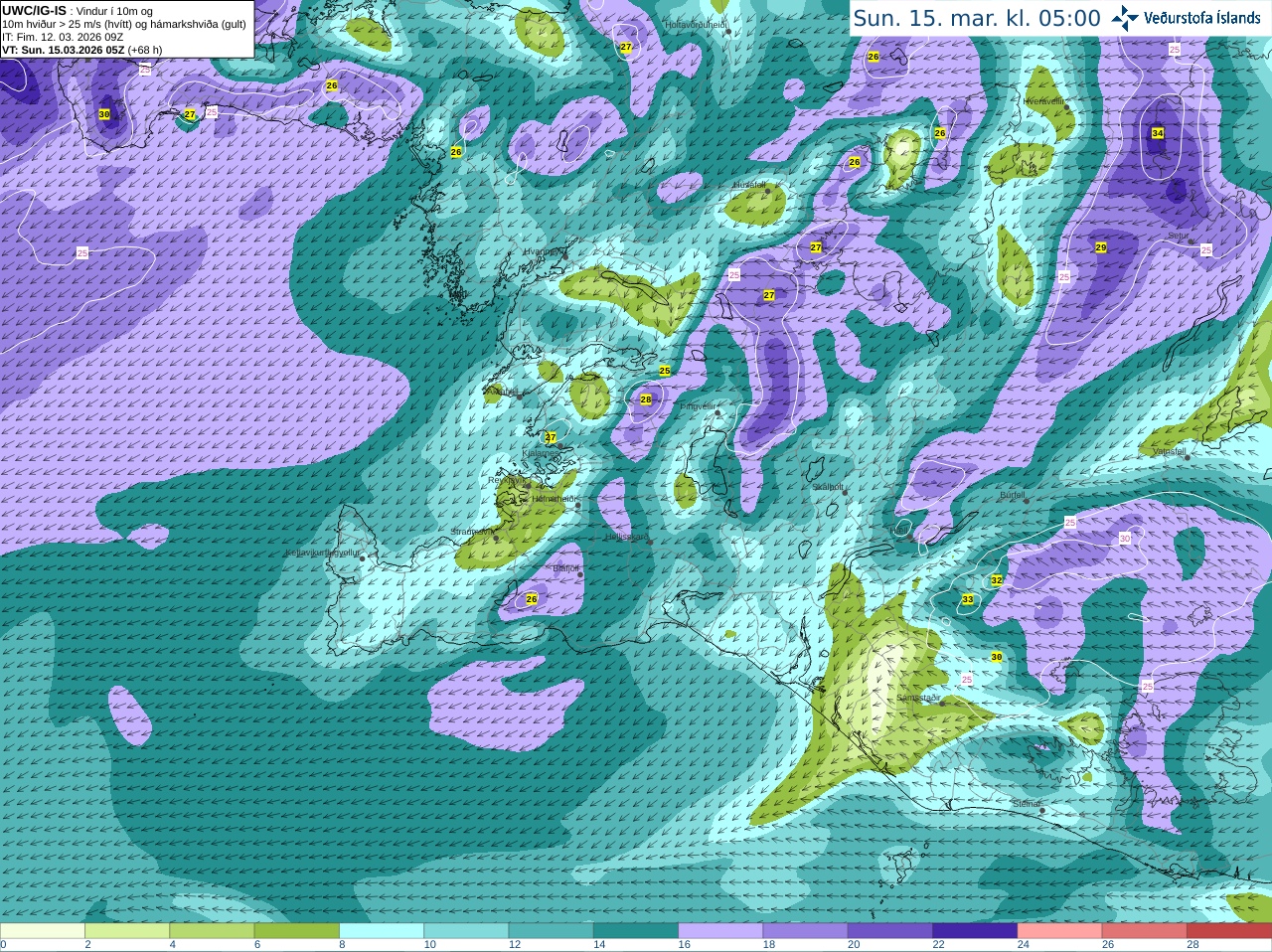Click the yellow 34 maximum gust label
Screen dimensions: 1272x952
1158,133
